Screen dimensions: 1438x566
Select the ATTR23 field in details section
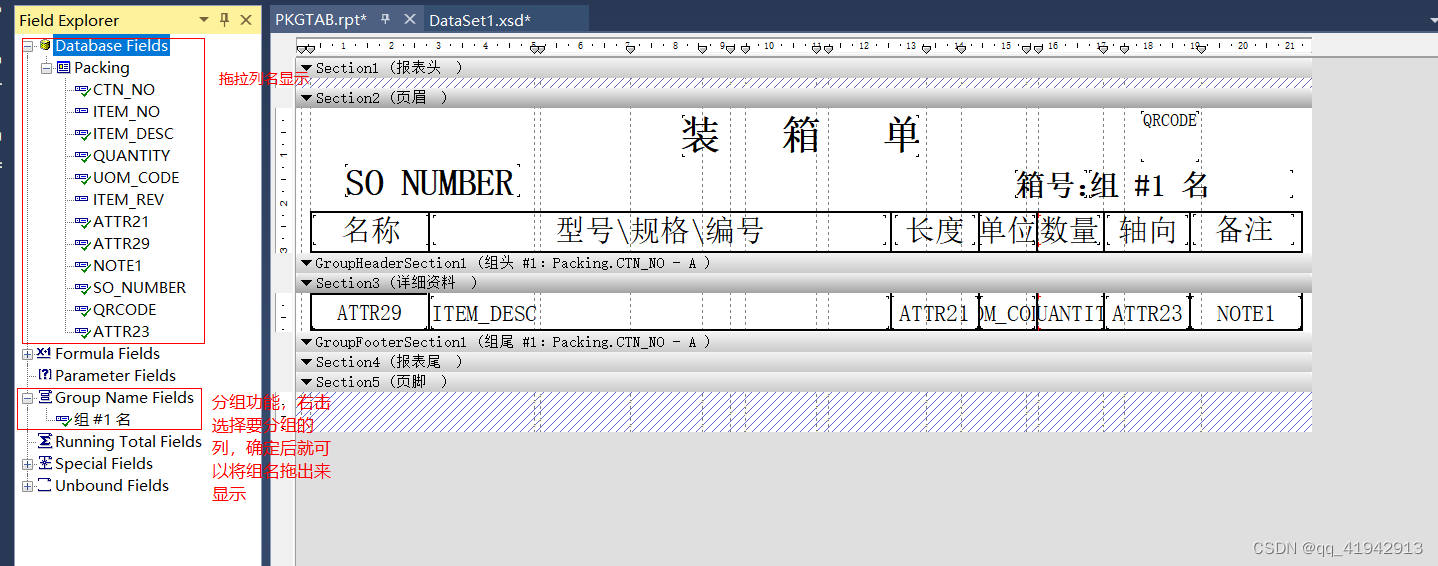[x=1148, y=312]
